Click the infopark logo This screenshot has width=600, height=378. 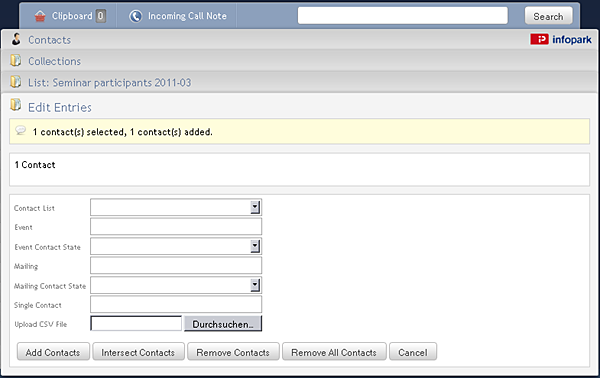(561, 39)
